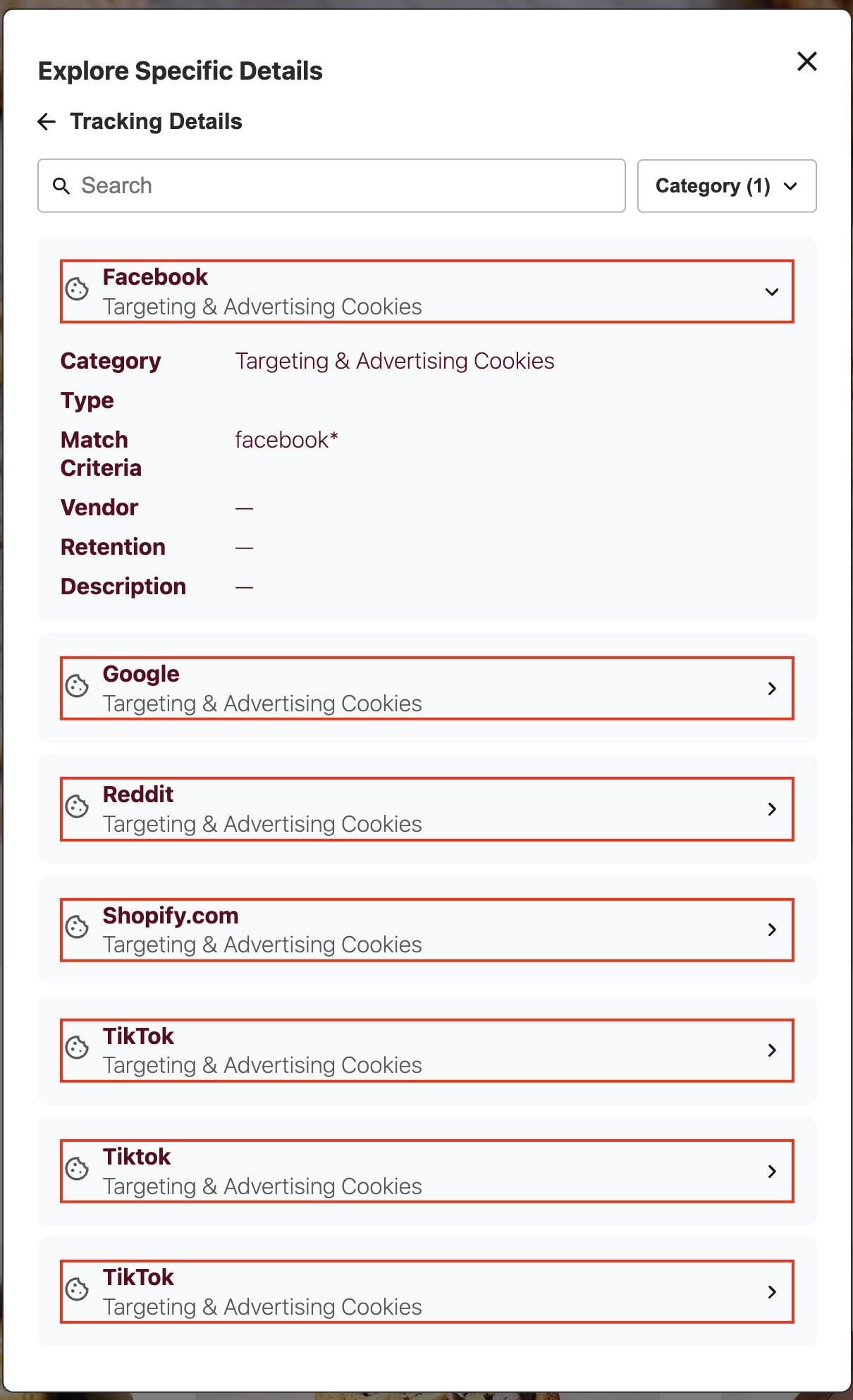Expand the lowercase Tiktok cookie details
853x1400 pixels.
[x=773, y=1171]
